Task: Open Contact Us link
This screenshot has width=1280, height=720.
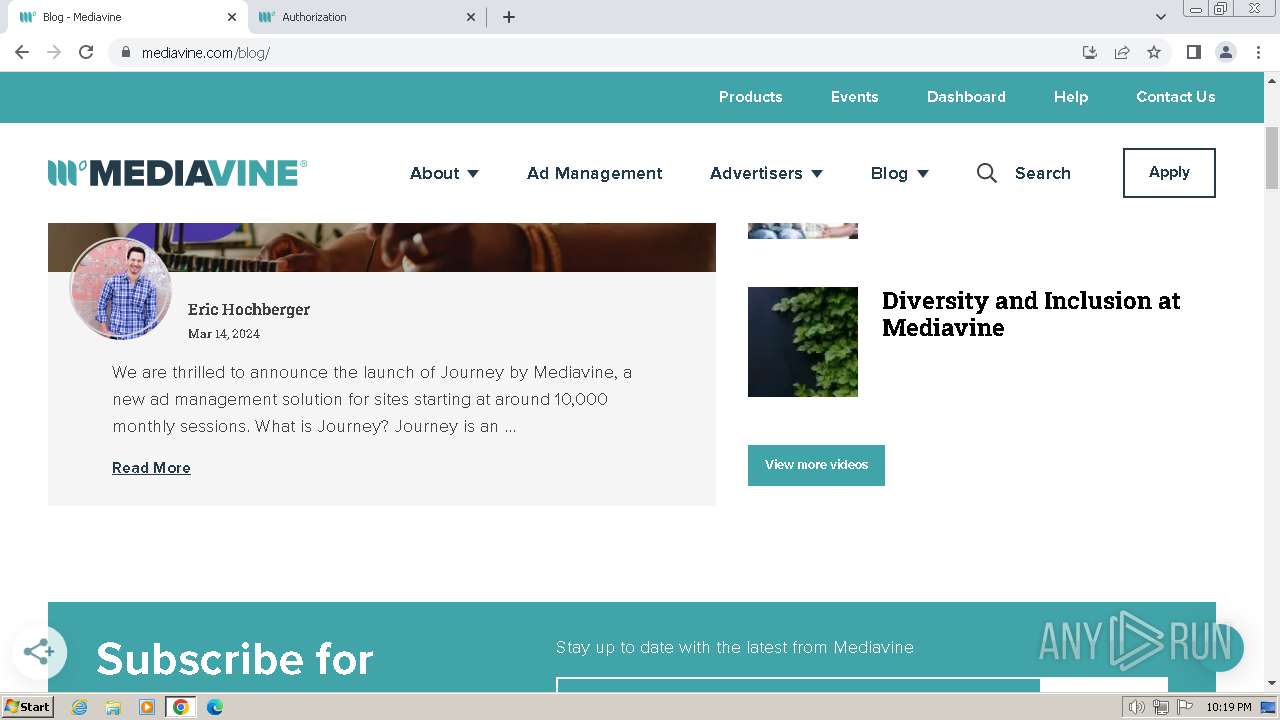Action: click(1175, 97)
